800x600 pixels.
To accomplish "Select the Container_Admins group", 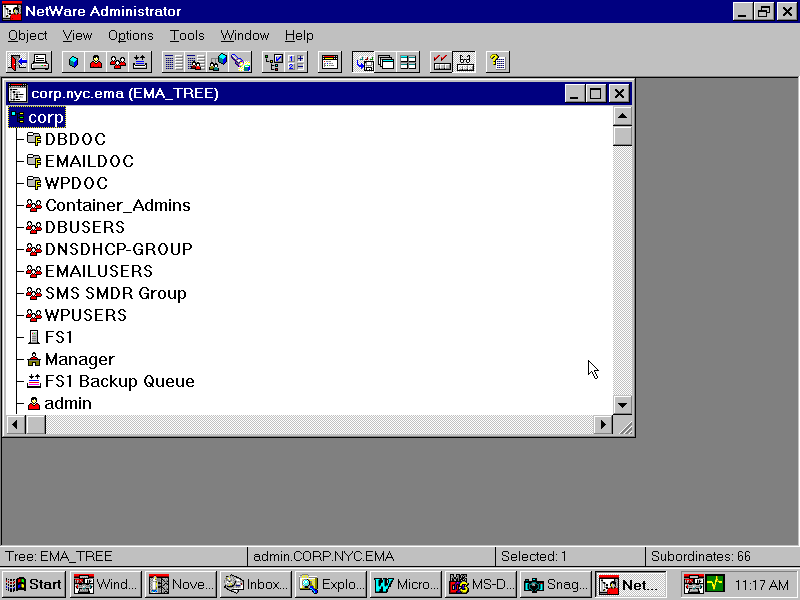I will [x=117, y=205].
